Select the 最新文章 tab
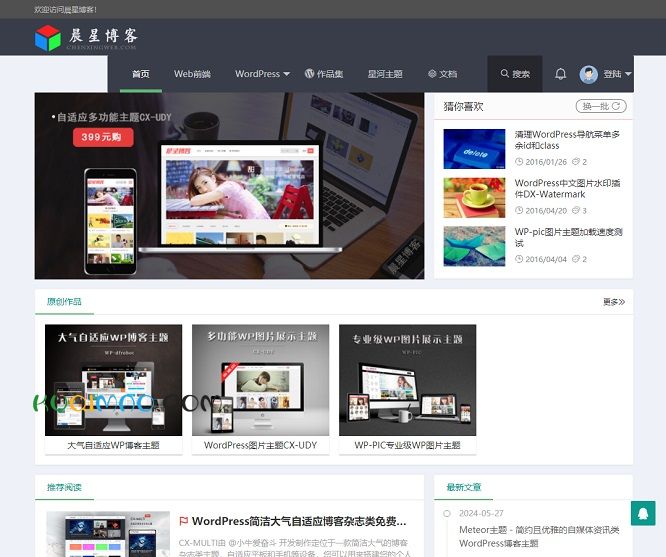Viewport: 666px width, 557px height. coord(463,487)
